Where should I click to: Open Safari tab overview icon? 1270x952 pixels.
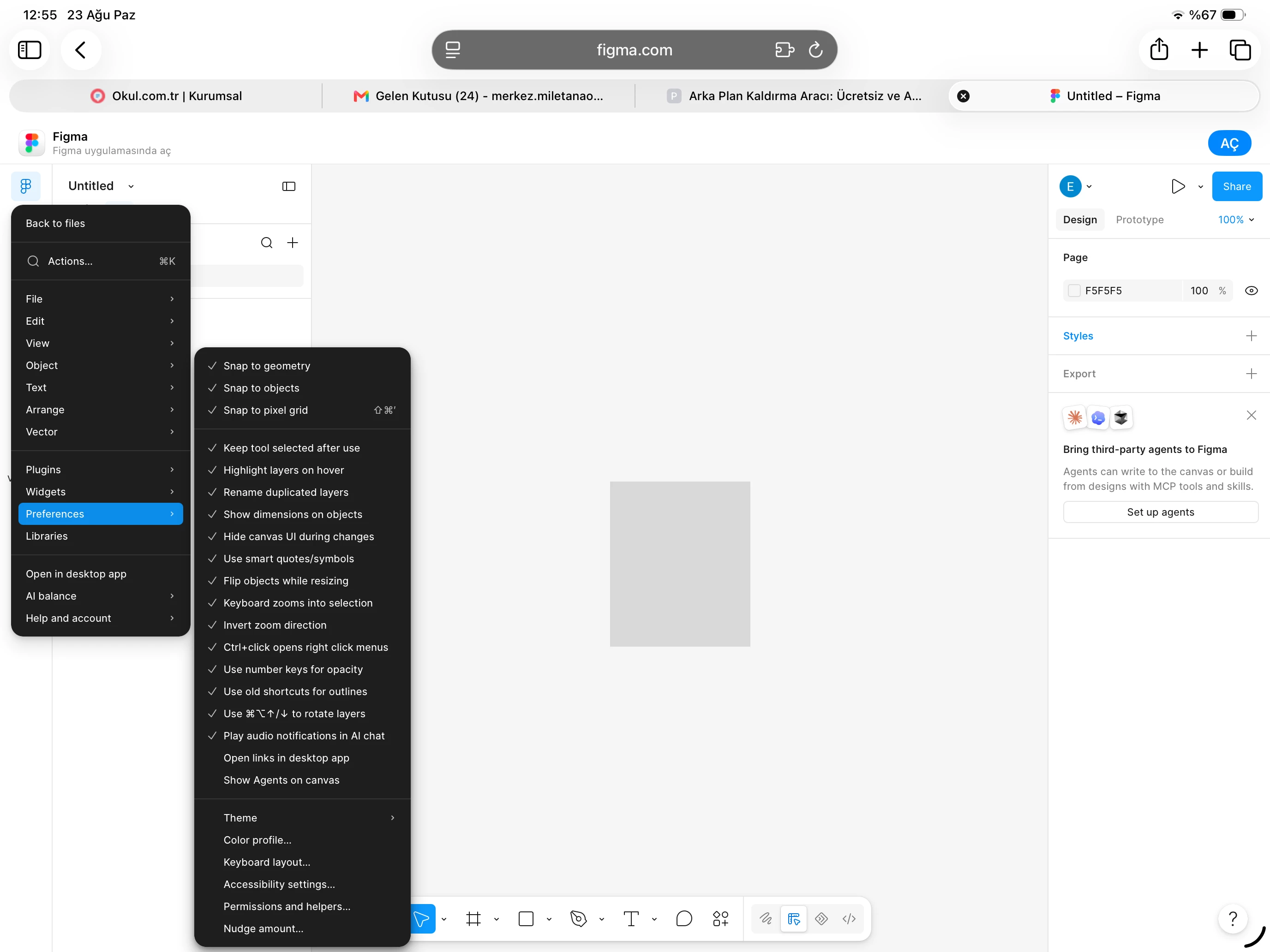tap(1240, 50)
